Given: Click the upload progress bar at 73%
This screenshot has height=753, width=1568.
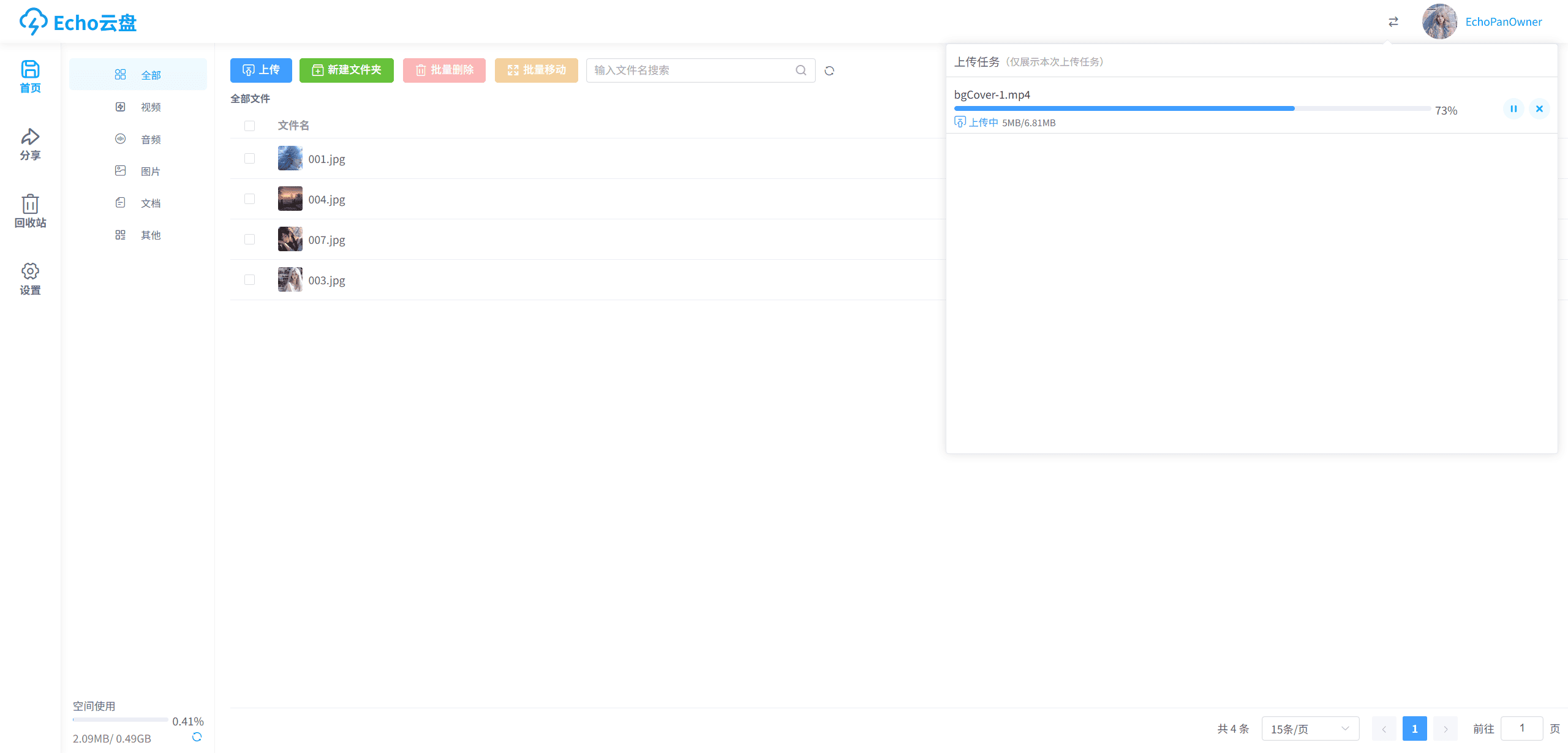Looking at the screenshot, I should point(1194,108).
